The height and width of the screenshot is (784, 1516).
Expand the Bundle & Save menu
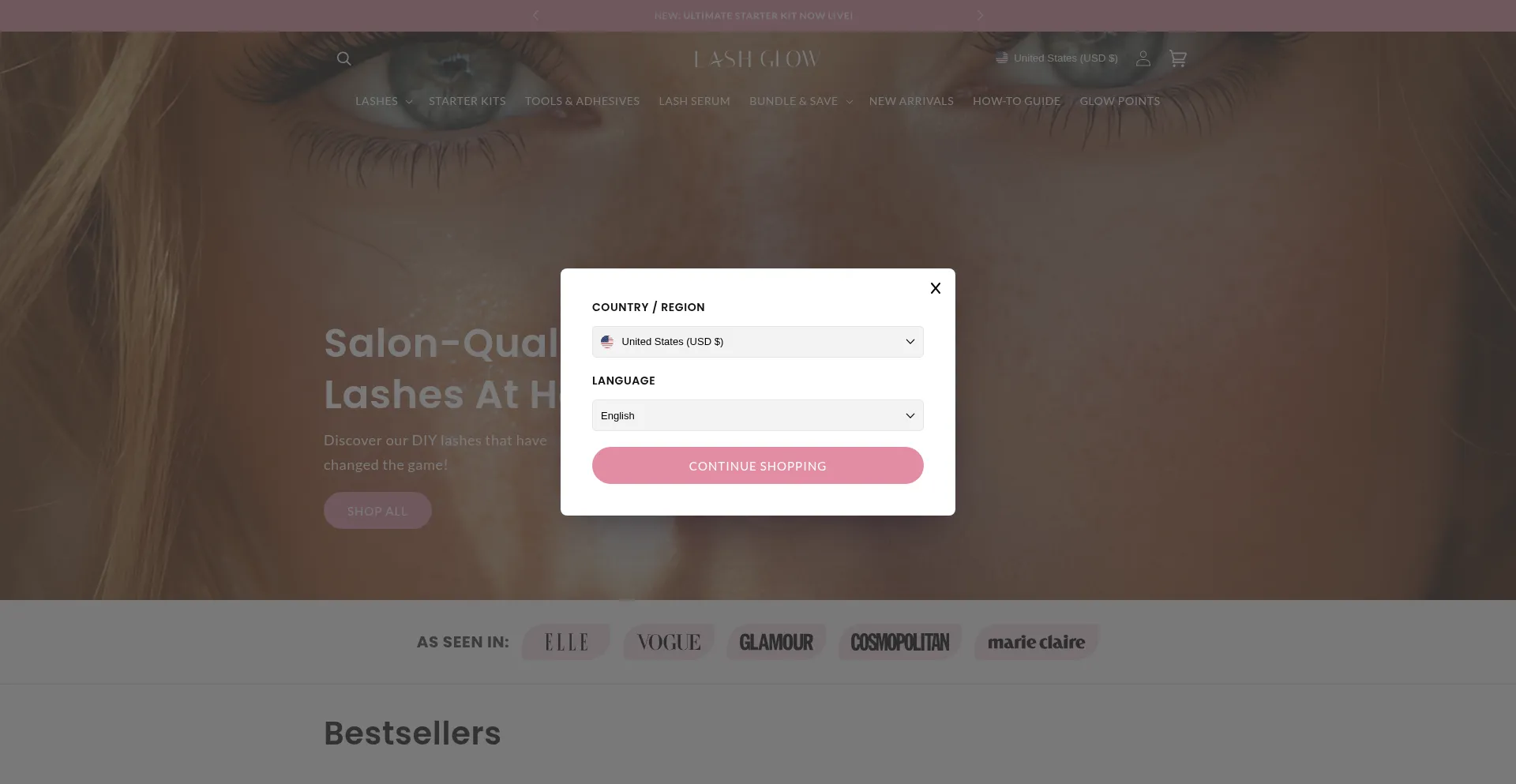(x=801, y=101)
